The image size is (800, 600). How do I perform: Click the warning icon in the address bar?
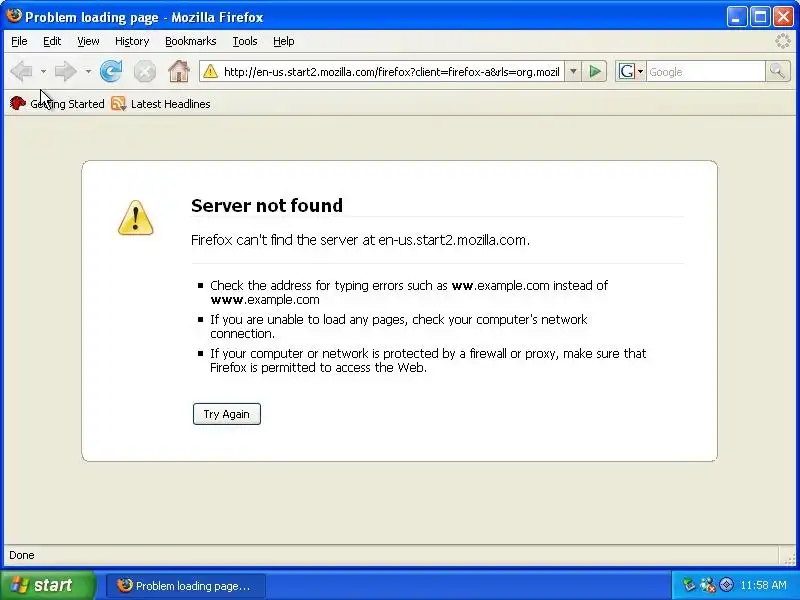[x=210, y=72]
